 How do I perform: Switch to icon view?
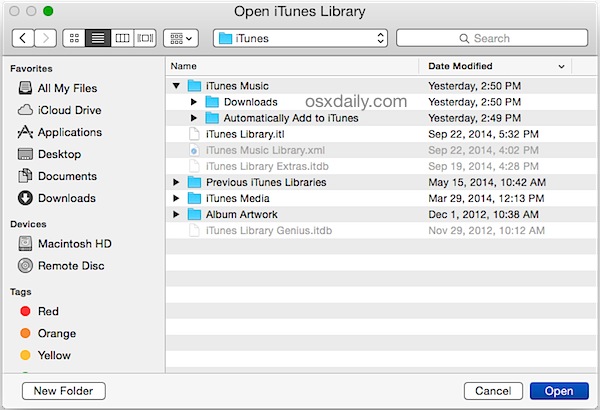[x=74, y=38]
